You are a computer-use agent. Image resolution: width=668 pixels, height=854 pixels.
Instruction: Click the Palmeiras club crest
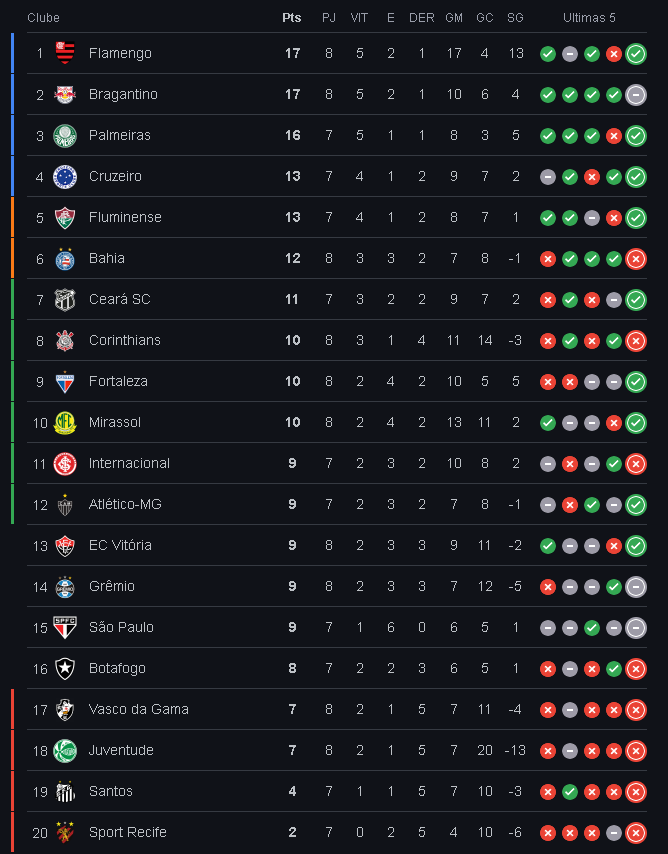point(65,136)
